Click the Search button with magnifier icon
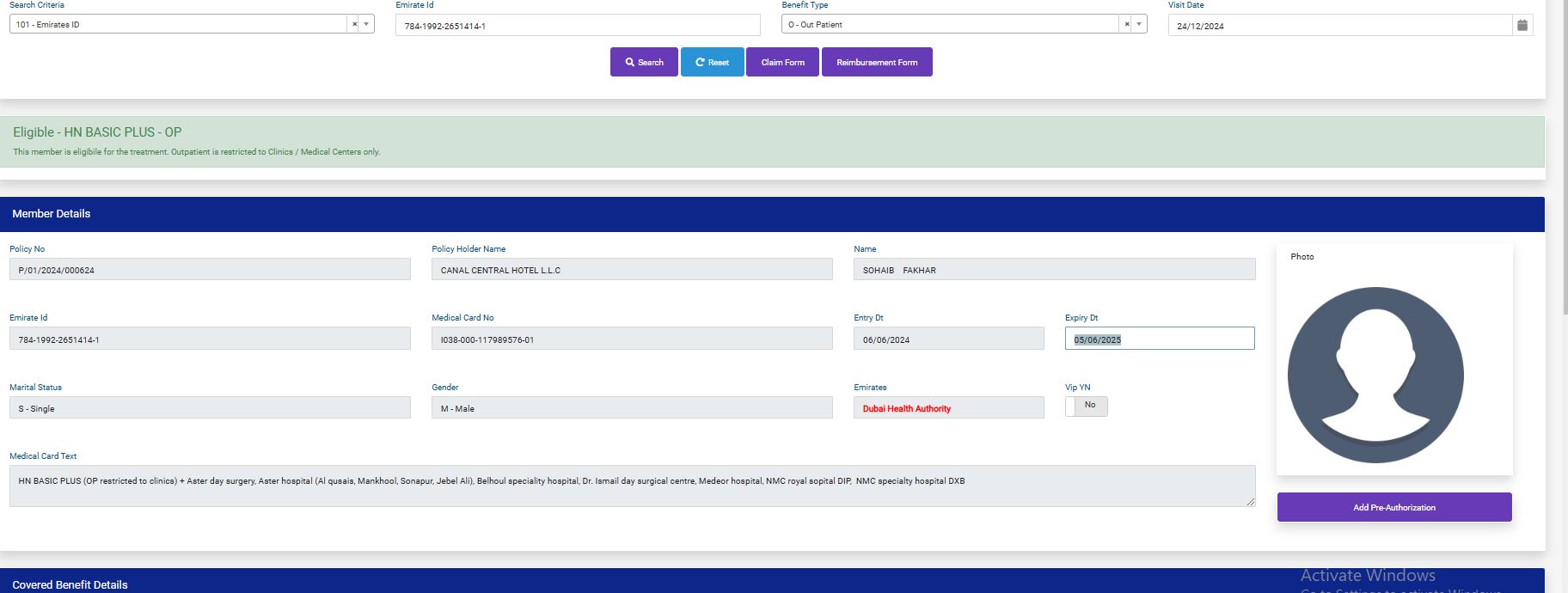The image size is (1568, 593). point(644,62)
